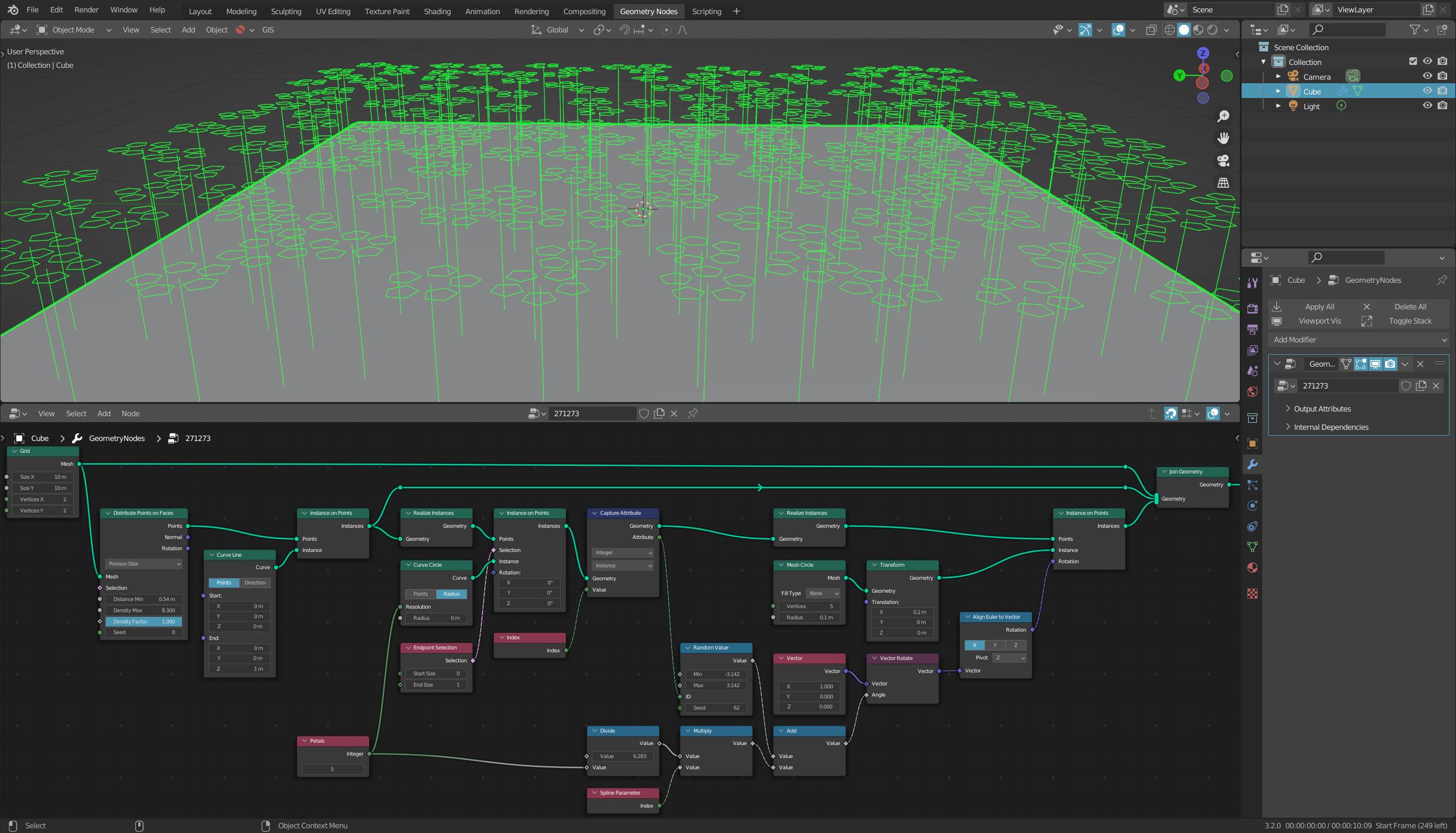1456x833 pixels.
Task: Open the Render properties tab icon
Action: pos(1252,308)
